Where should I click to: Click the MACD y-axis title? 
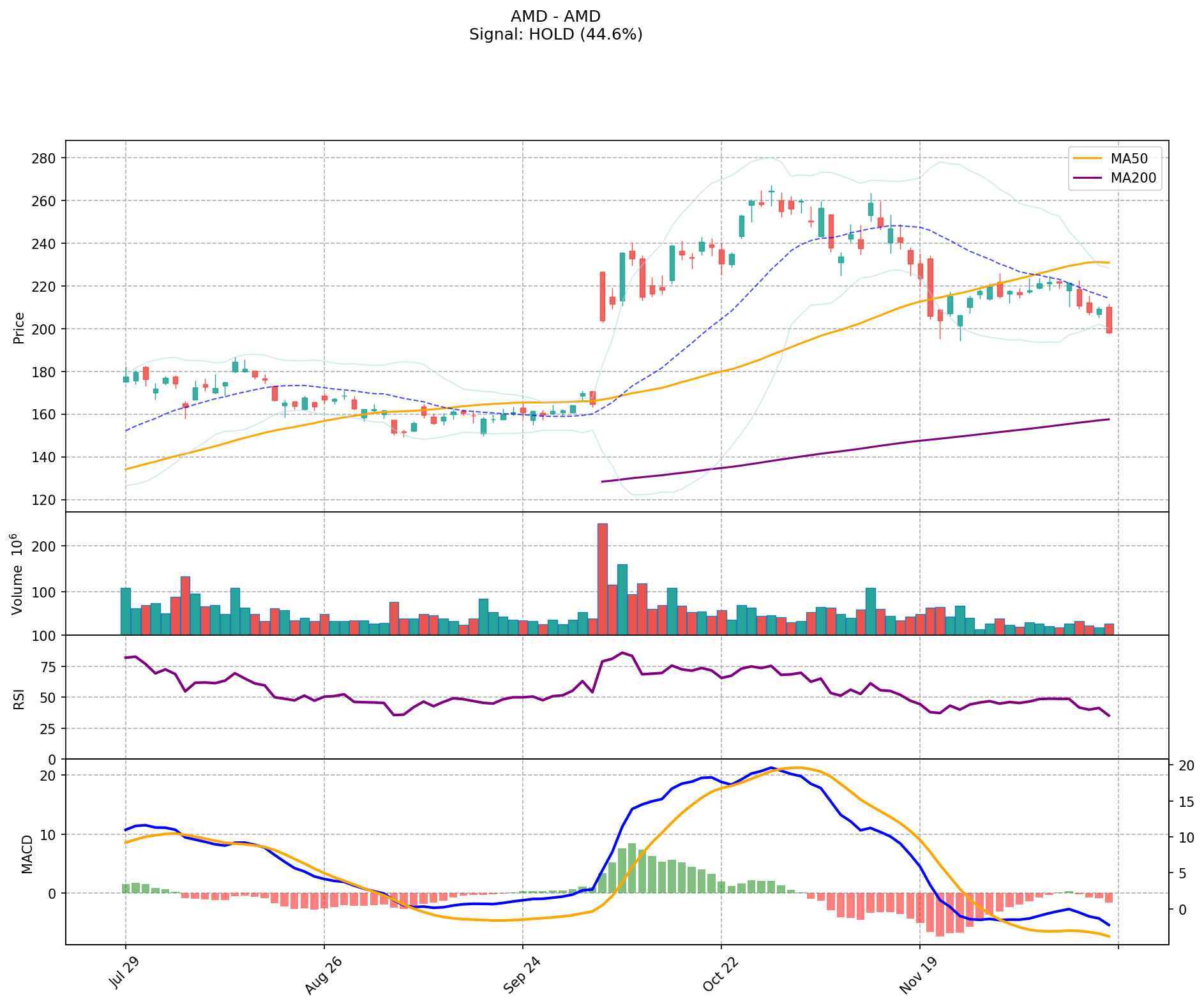click(x=26, y=854)
